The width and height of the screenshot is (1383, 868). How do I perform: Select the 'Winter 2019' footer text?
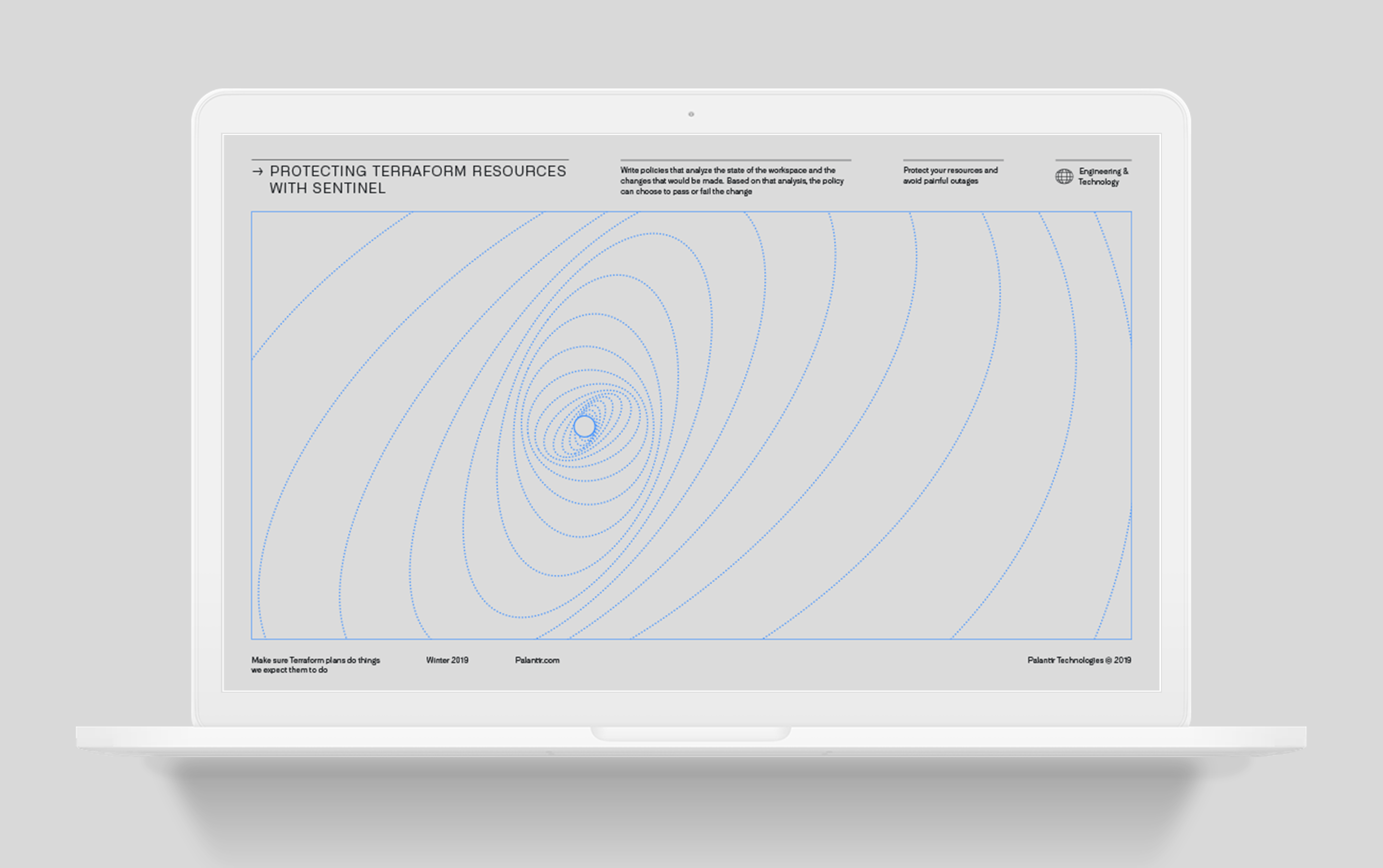pyautogui.click(x=447, y=660)
